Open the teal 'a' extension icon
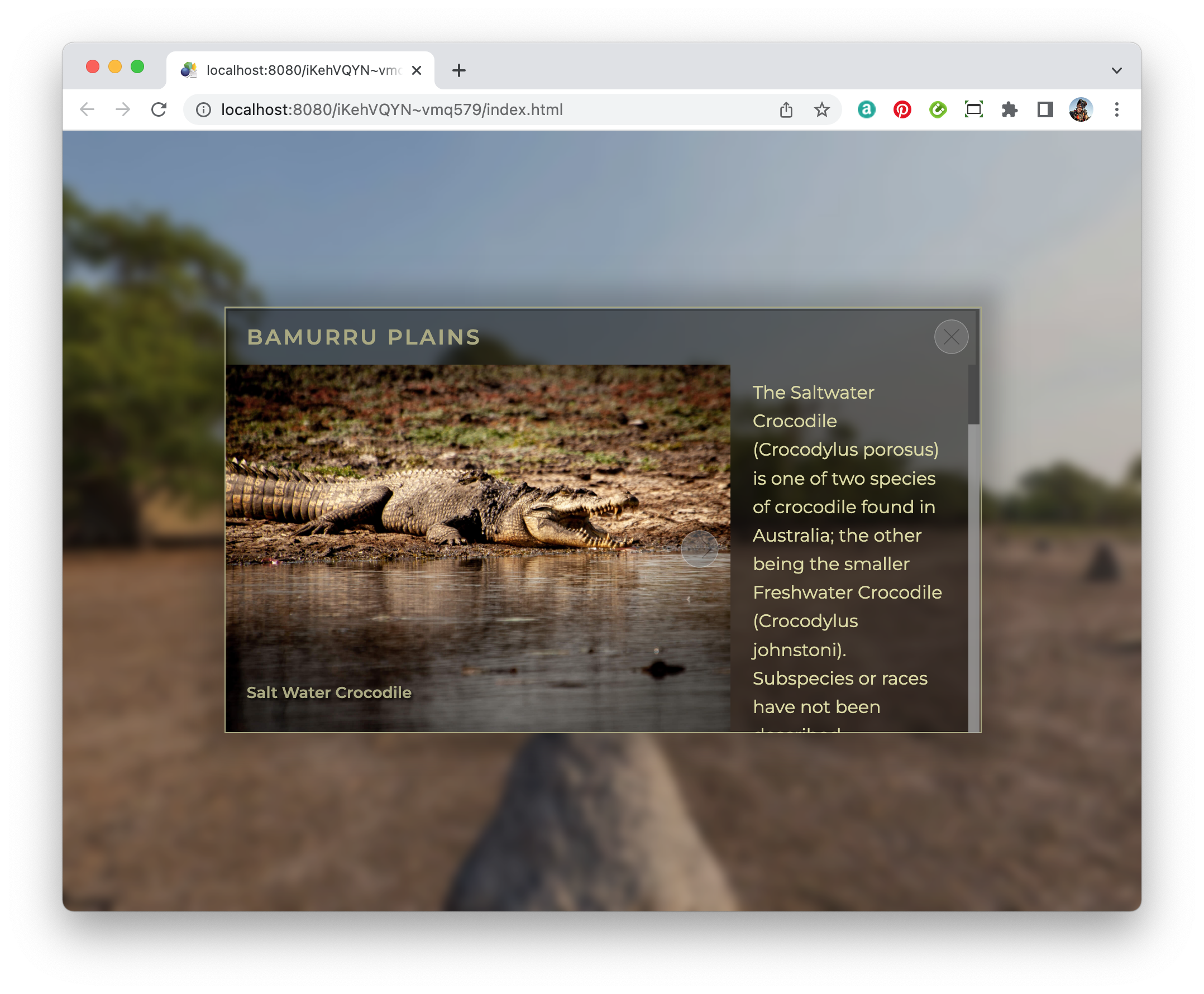This screenshot has width=1204, height=994. (866, 109)
